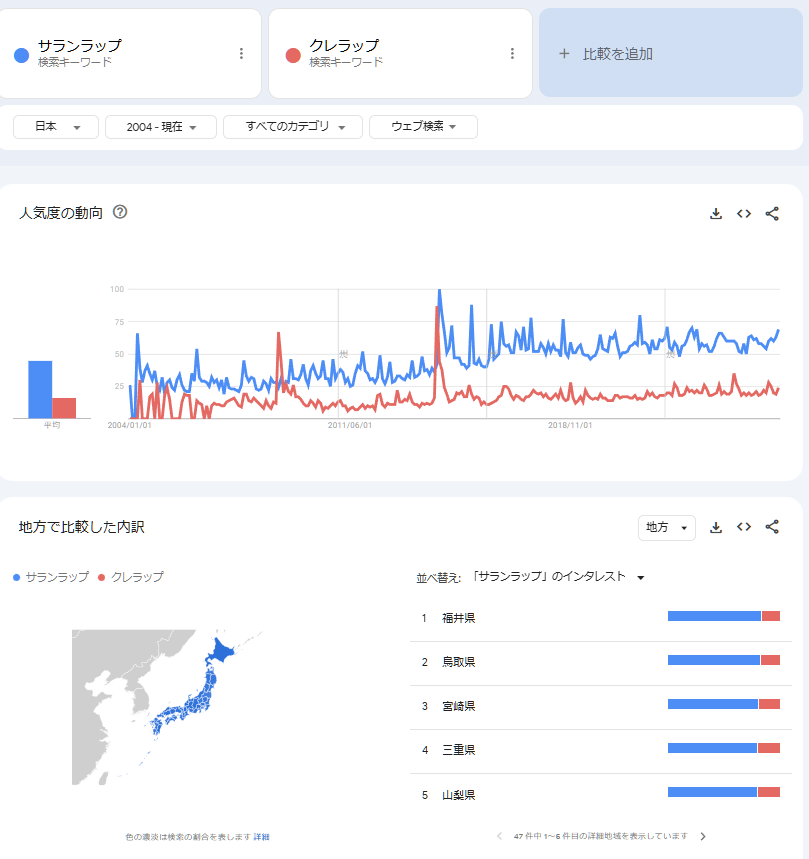This screenshot has height=859, width=809.
Task: Change the ウェブ検索 search type dropdown
Action: [423, 127]
